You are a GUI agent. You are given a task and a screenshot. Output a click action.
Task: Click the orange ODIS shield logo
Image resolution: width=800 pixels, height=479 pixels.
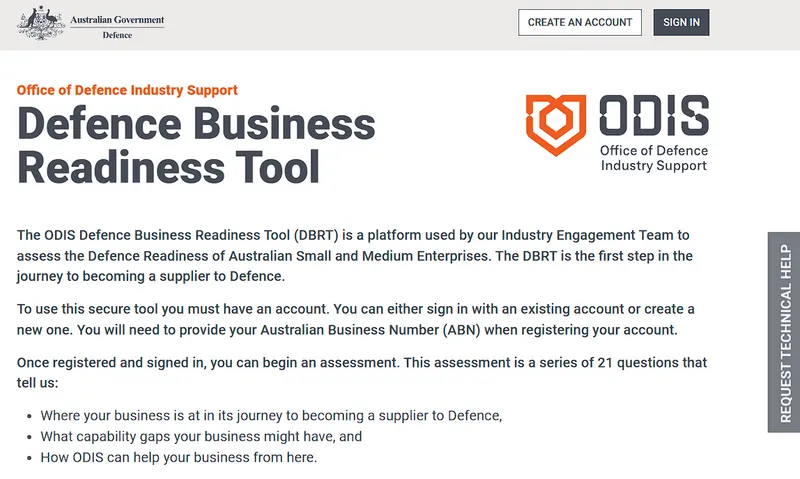556,125
